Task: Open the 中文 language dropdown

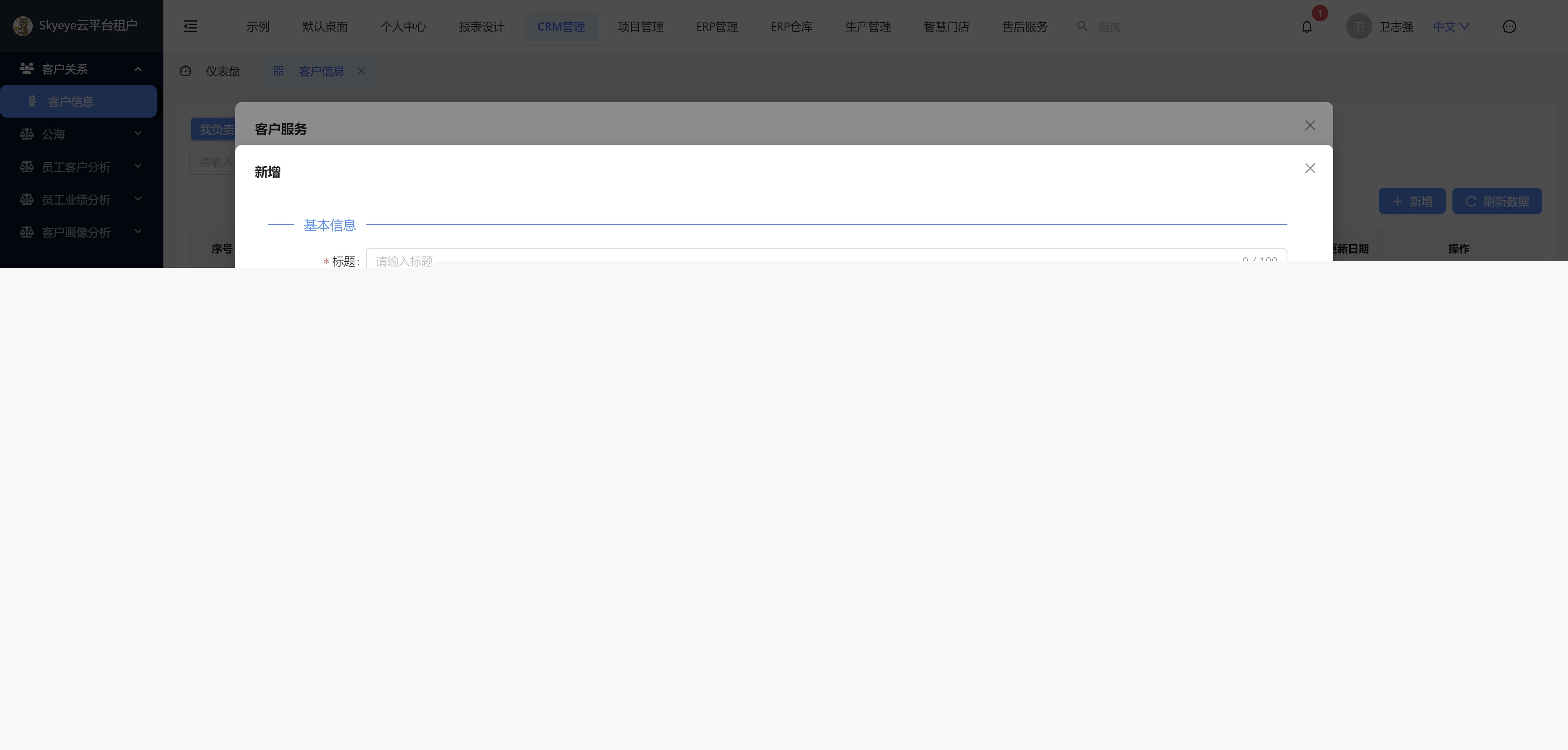Action: [x=1450, y=27]
